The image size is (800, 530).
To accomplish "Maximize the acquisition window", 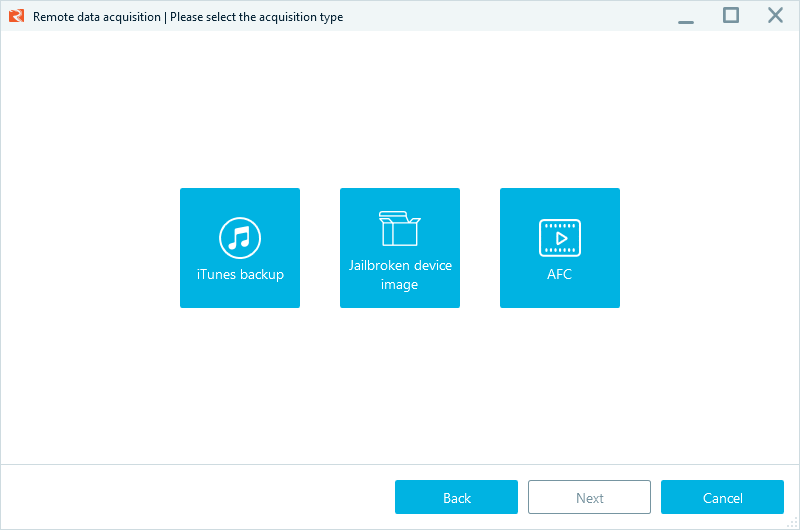I will (x=731, y=16).
